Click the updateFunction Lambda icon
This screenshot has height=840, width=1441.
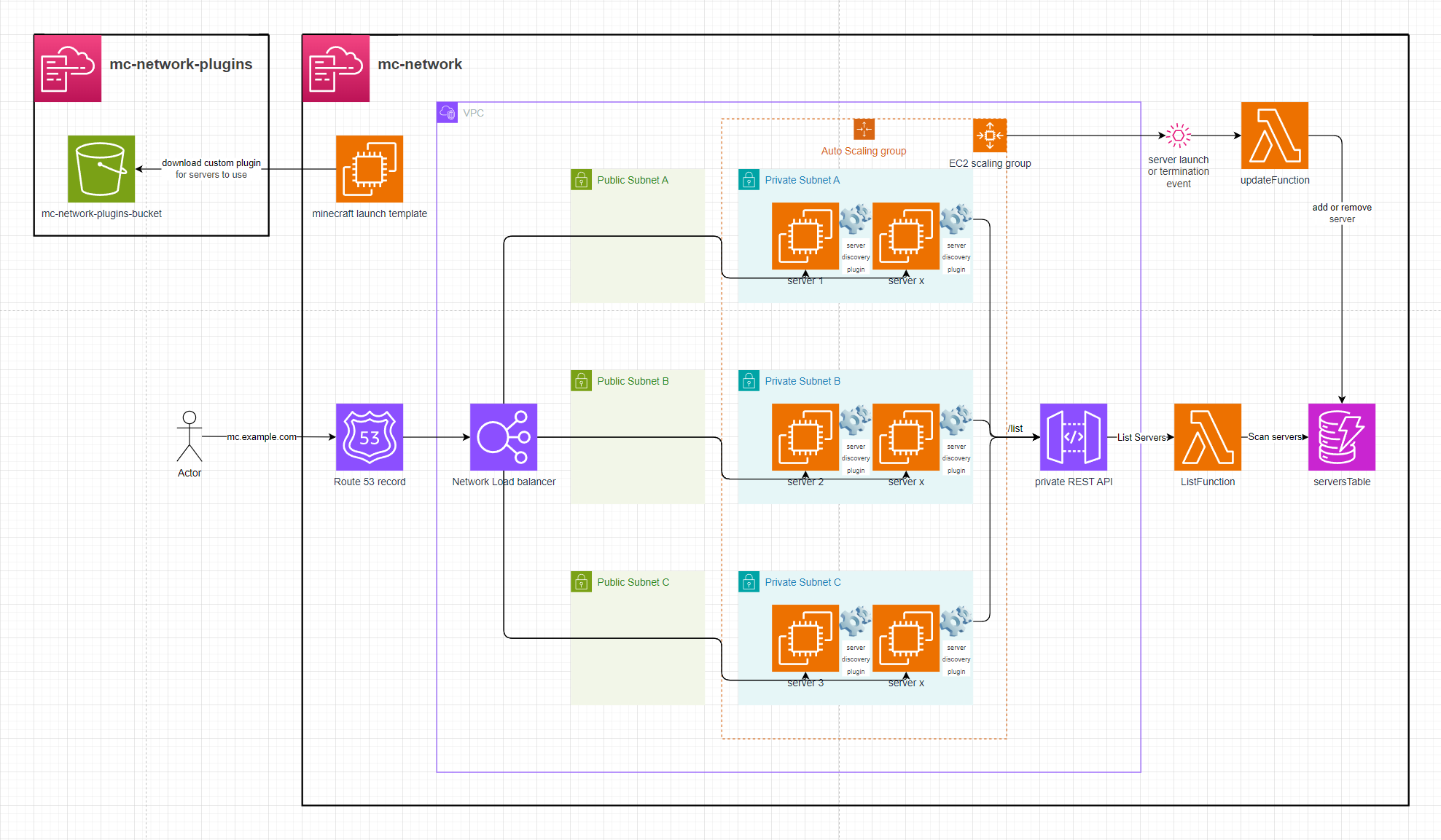point(1275,136)
